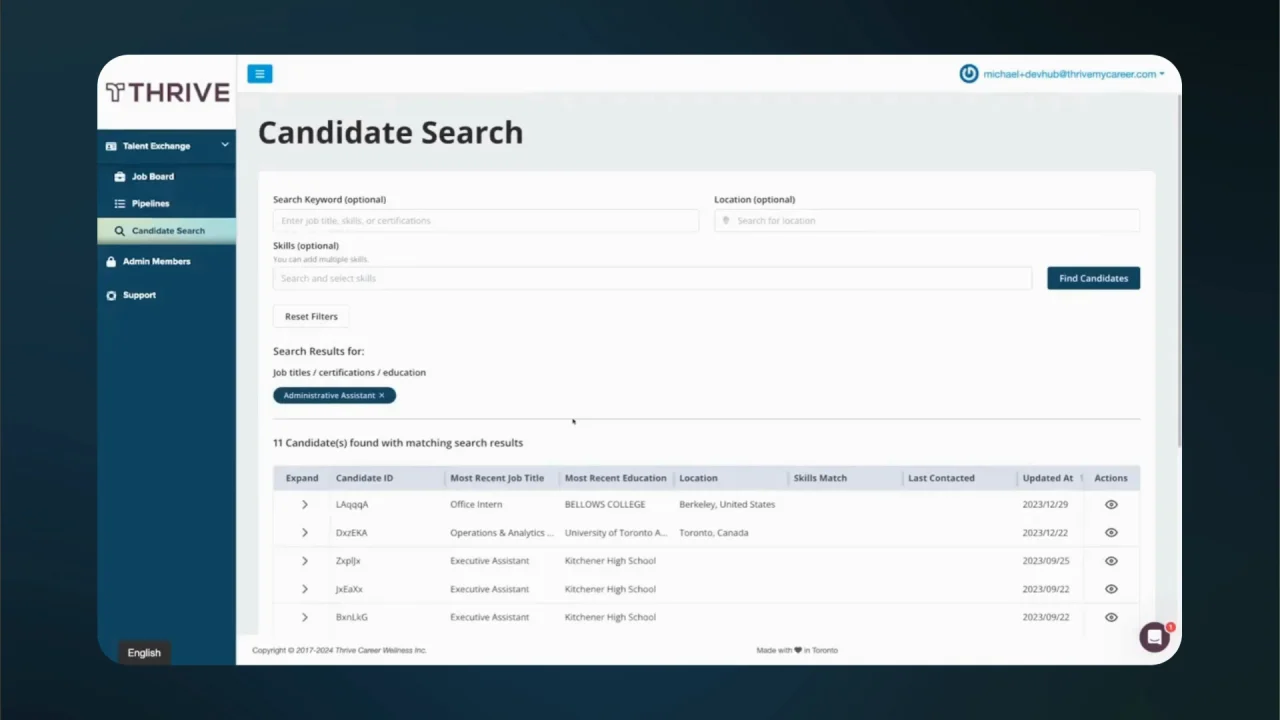Click the Job Board briefcase icon
The width and height of the screenshot is (1280, 720).
click(x=120, y=177)
